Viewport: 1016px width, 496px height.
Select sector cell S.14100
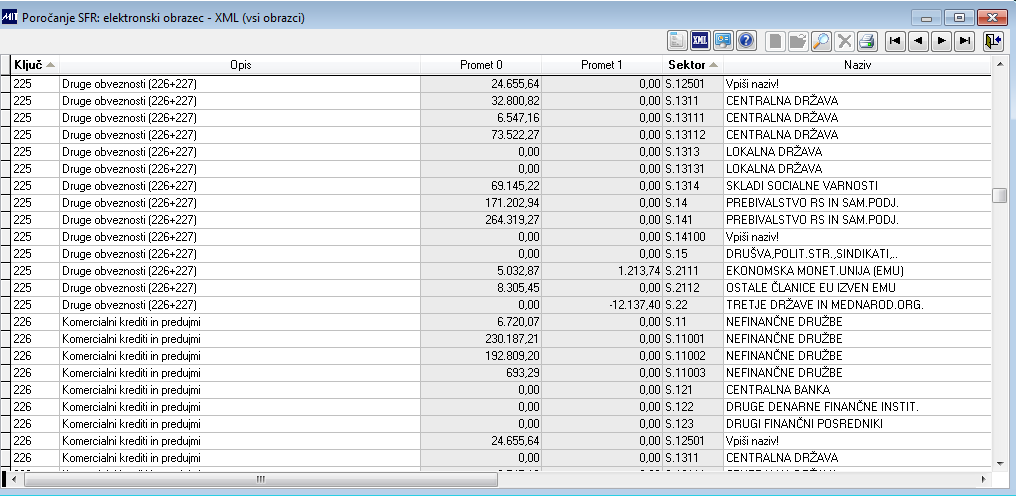(x=693, y=237)
